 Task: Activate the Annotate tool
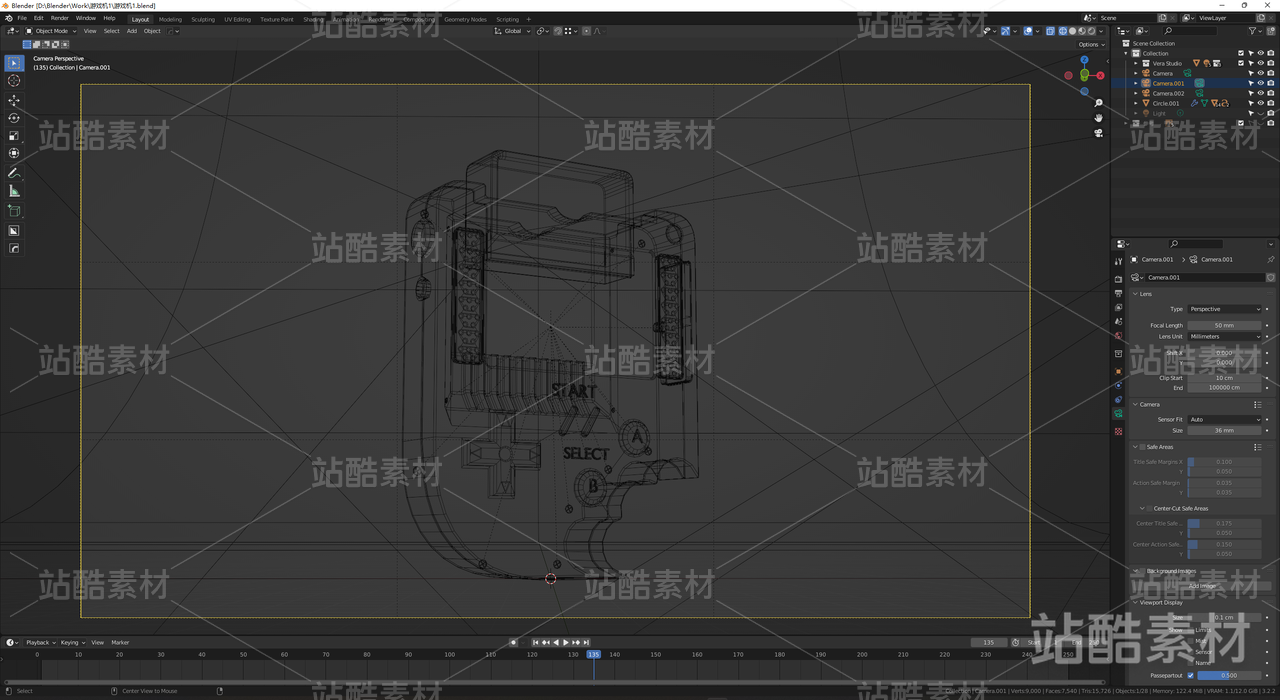tap(14, 173)
